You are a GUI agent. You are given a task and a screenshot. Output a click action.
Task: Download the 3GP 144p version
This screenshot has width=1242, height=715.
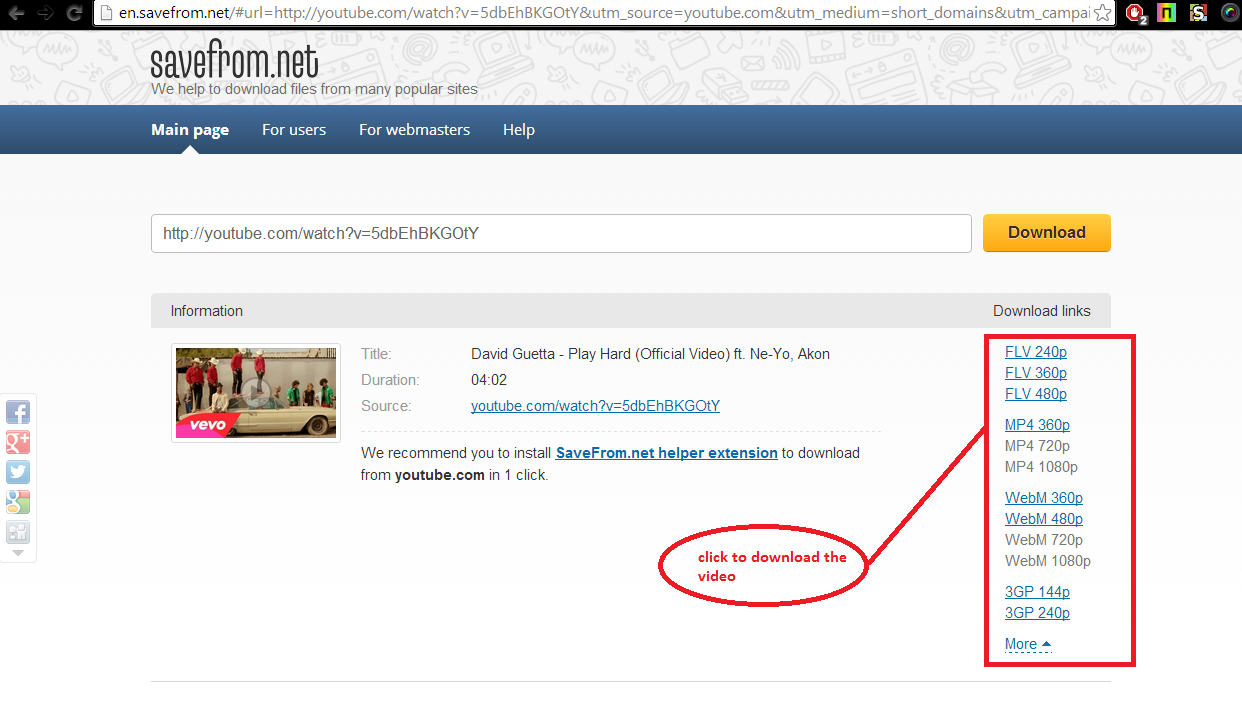point(1037,592)
